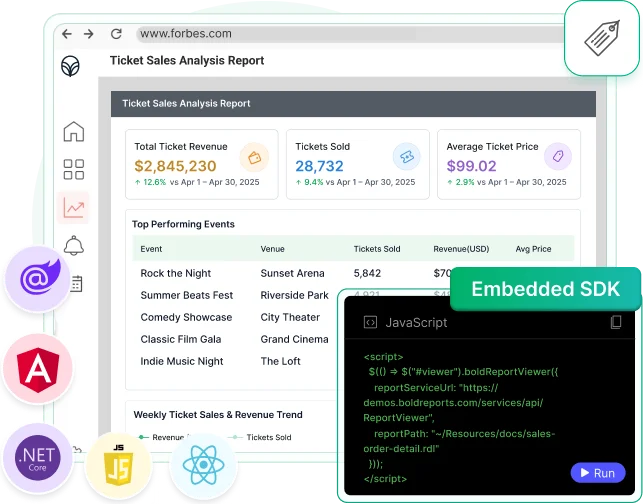Click the React atom icon
The height and width of the screenshot is (504, 643).
(x=203, y=465)
